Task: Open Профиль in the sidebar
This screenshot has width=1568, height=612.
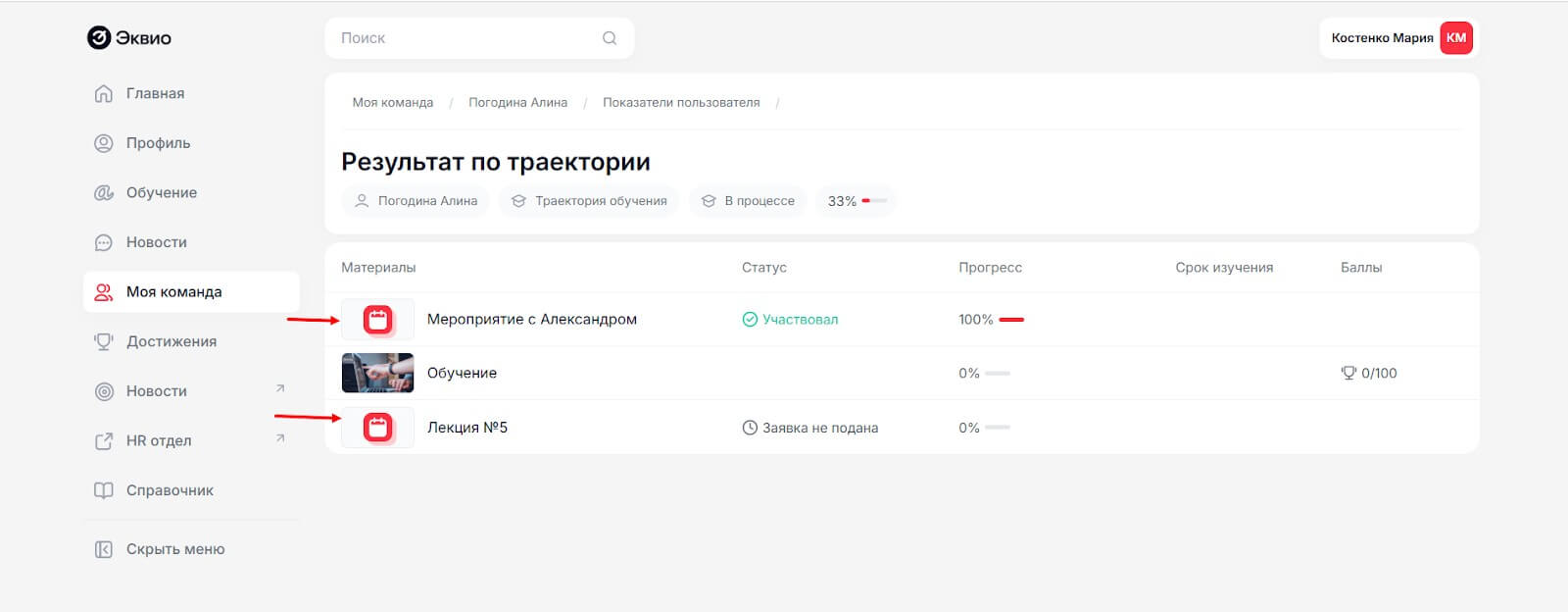Action: (191, 143)
